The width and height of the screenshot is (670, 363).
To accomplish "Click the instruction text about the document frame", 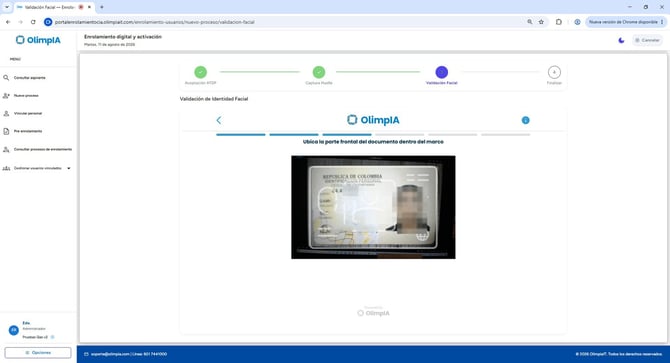I will 373,142.
